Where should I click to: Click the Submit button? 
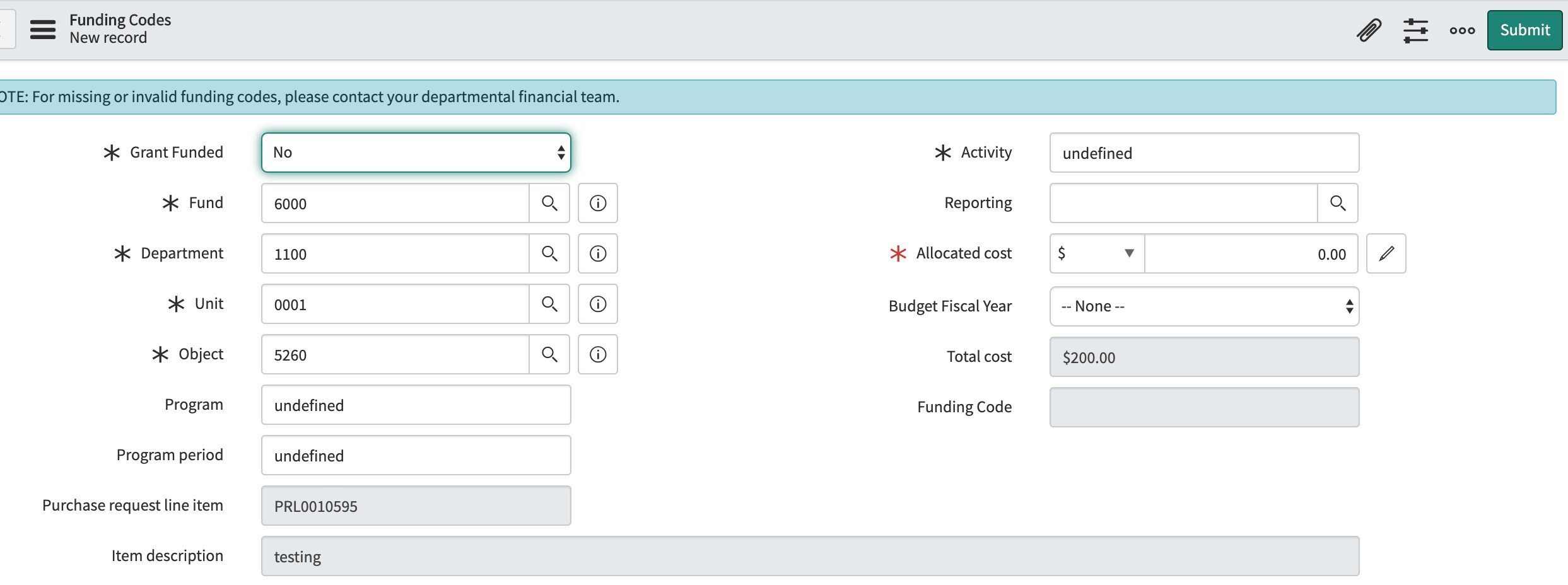tap(1524, 29)
